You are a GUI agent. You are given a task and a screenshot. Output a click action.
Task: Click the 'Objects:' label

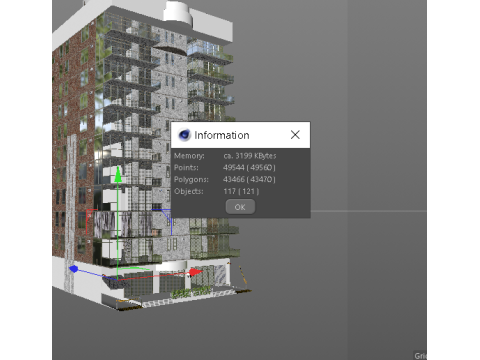click(x=189, y=191)
